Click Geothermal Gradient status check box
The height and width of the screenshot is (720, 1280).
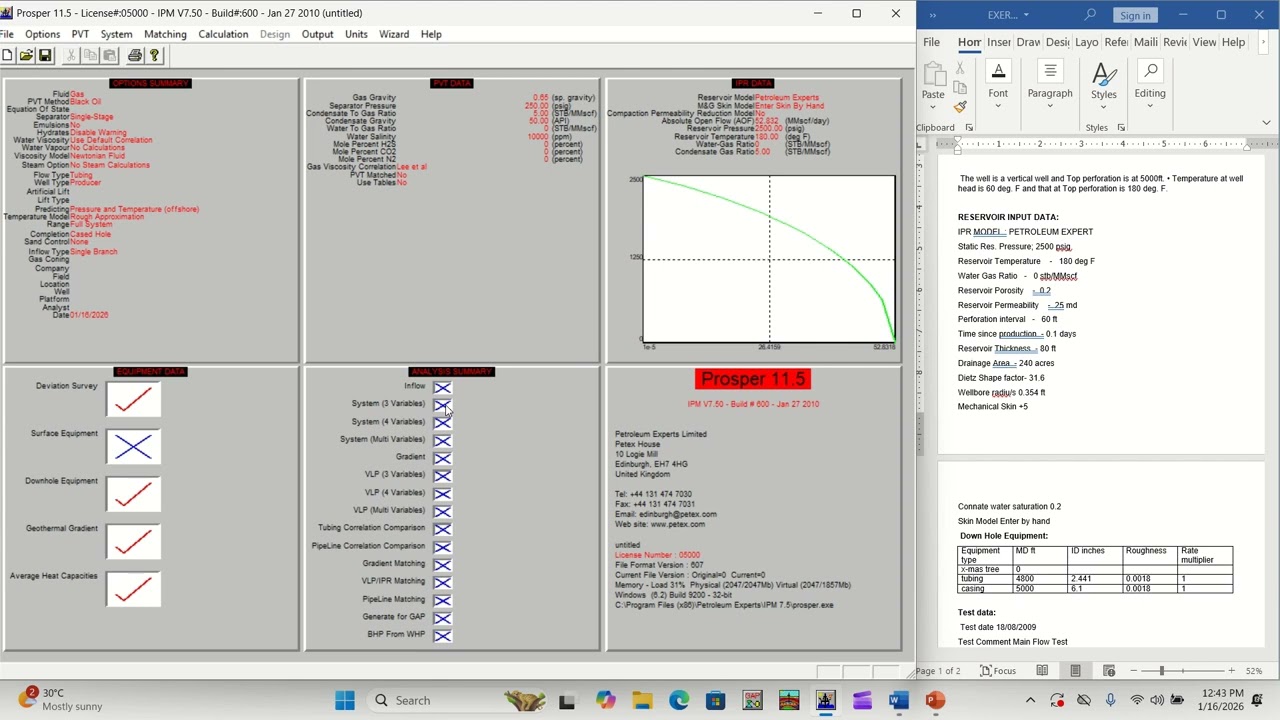(133, 542)
